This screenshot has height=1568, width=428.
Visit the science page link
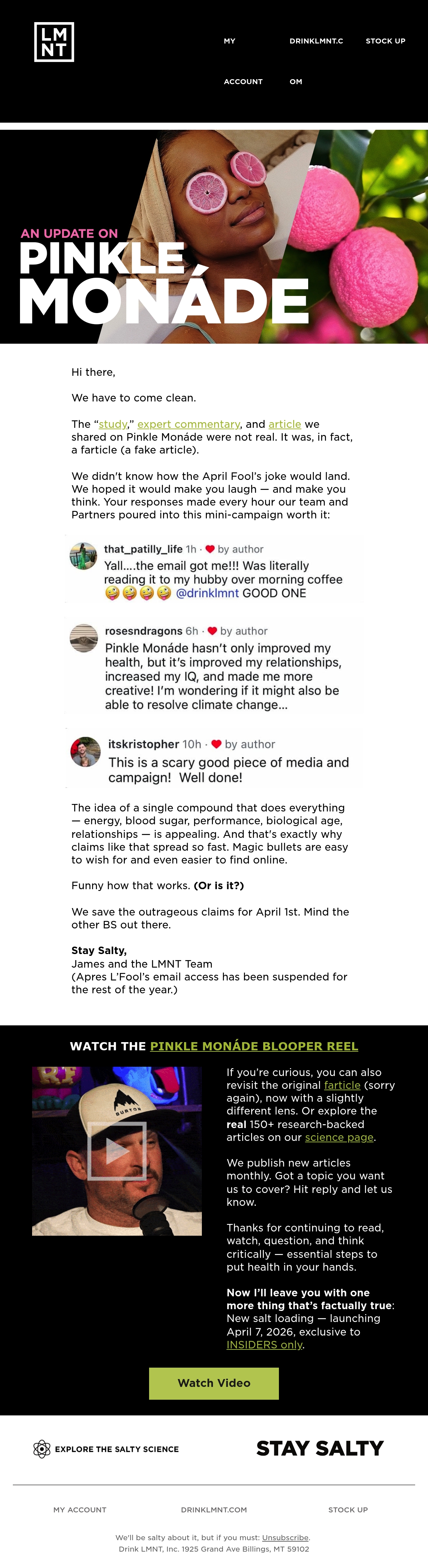pyautogui.click(x=339, y=1137)
